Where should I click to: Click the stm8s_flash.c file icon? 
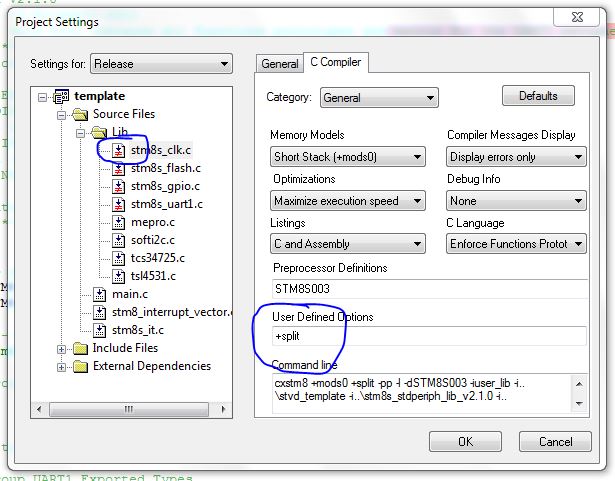coord(118,168)
